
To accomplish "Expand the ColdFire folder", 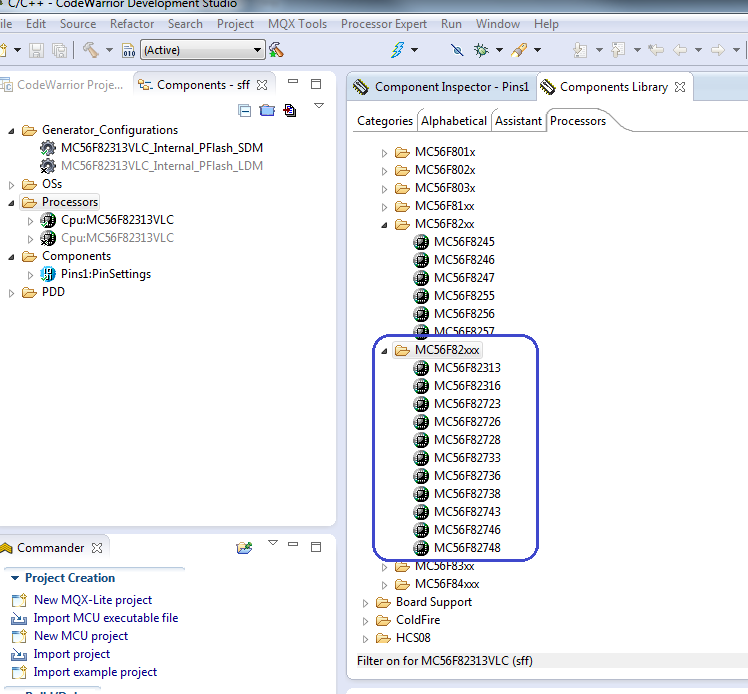I will coord(365,621).
